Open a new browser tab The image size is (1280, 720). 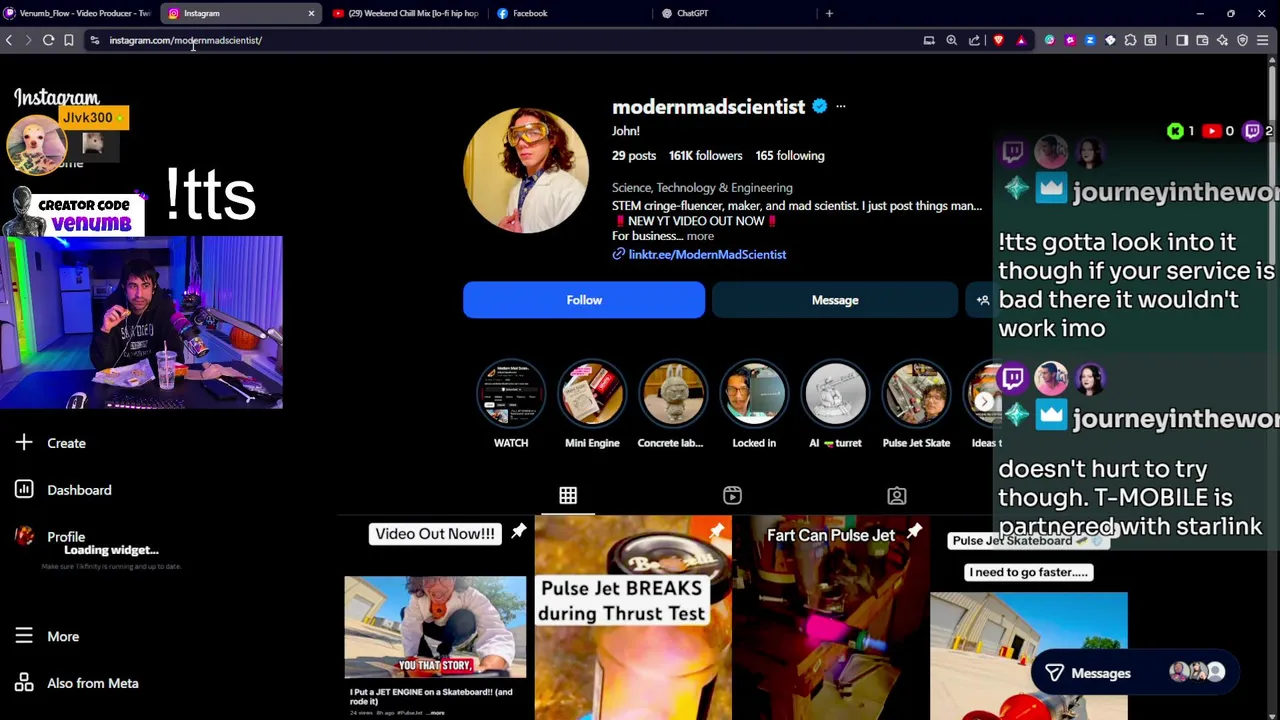(829, 13)
